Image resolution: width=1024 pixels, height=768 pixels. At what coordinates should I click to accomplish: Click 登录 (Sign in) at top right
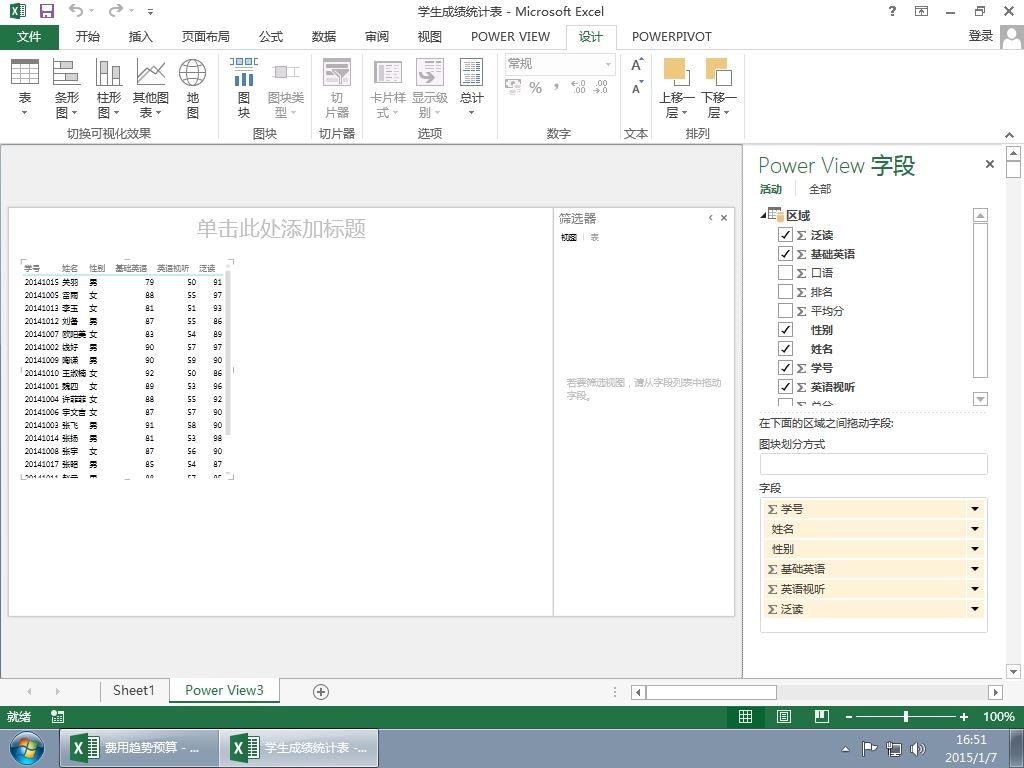(980, 36)
